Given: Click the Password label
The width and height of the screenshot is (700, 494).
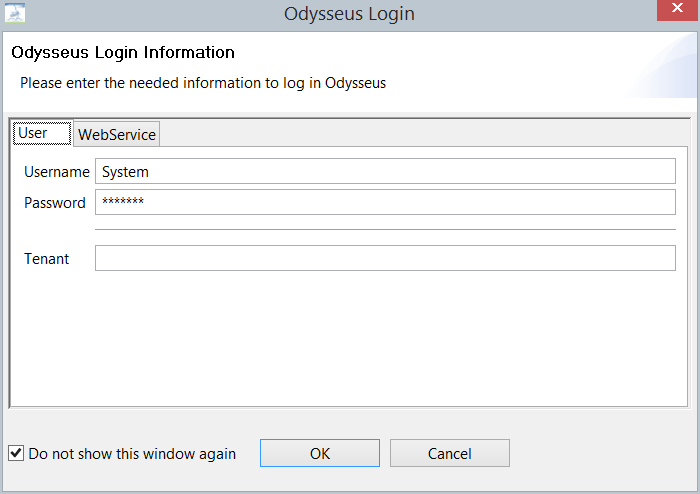Looking at the screenshot, I should pos(55,203).
